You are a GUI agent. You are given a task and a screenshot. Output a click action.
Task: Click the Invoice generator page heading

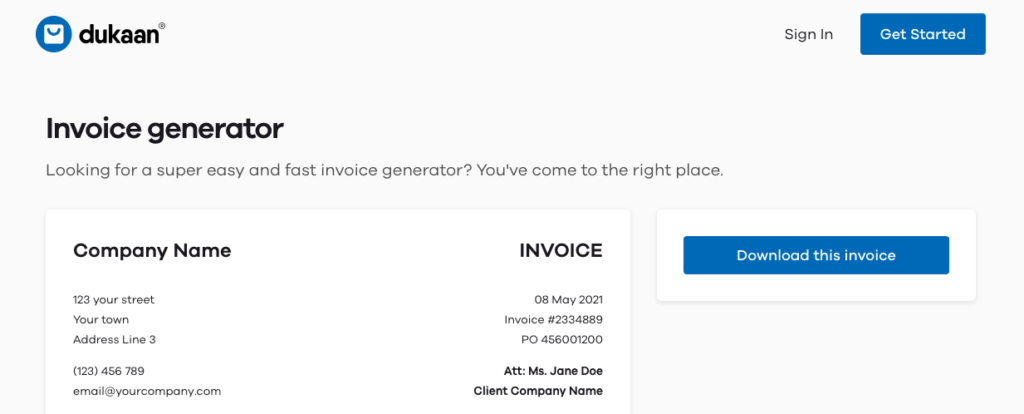pyautogui.click(x=165, y=129)
